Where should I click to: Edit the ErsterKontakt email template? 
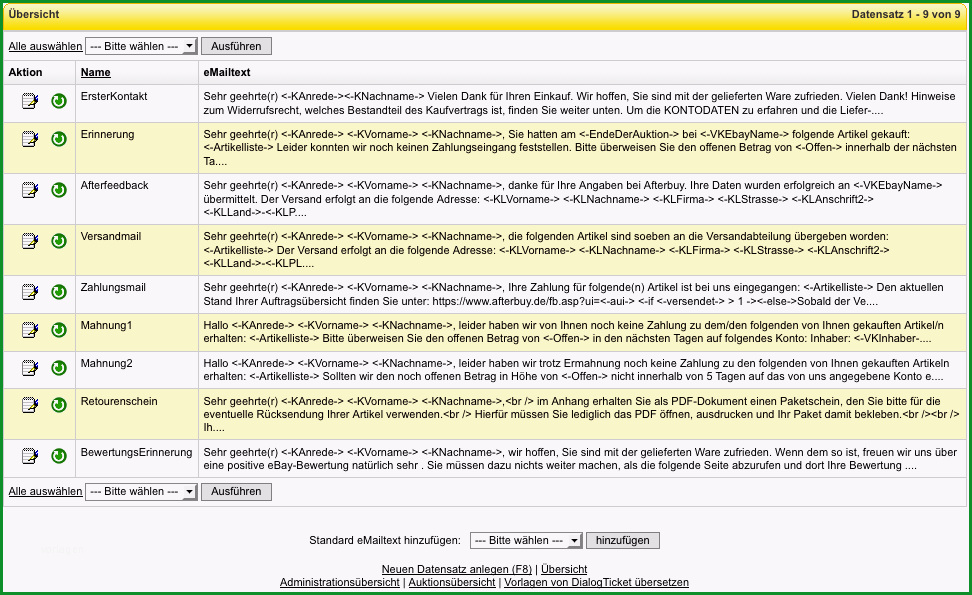click(30, 101)
